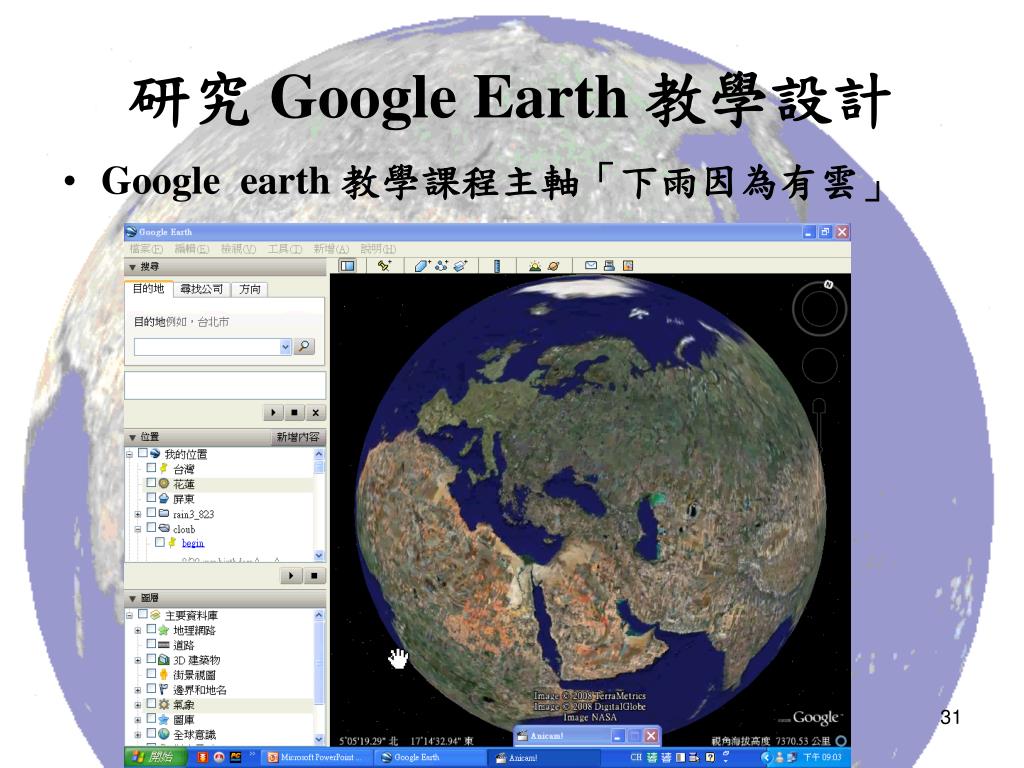Open the 檔案 File menu

(x=146, y=249)
